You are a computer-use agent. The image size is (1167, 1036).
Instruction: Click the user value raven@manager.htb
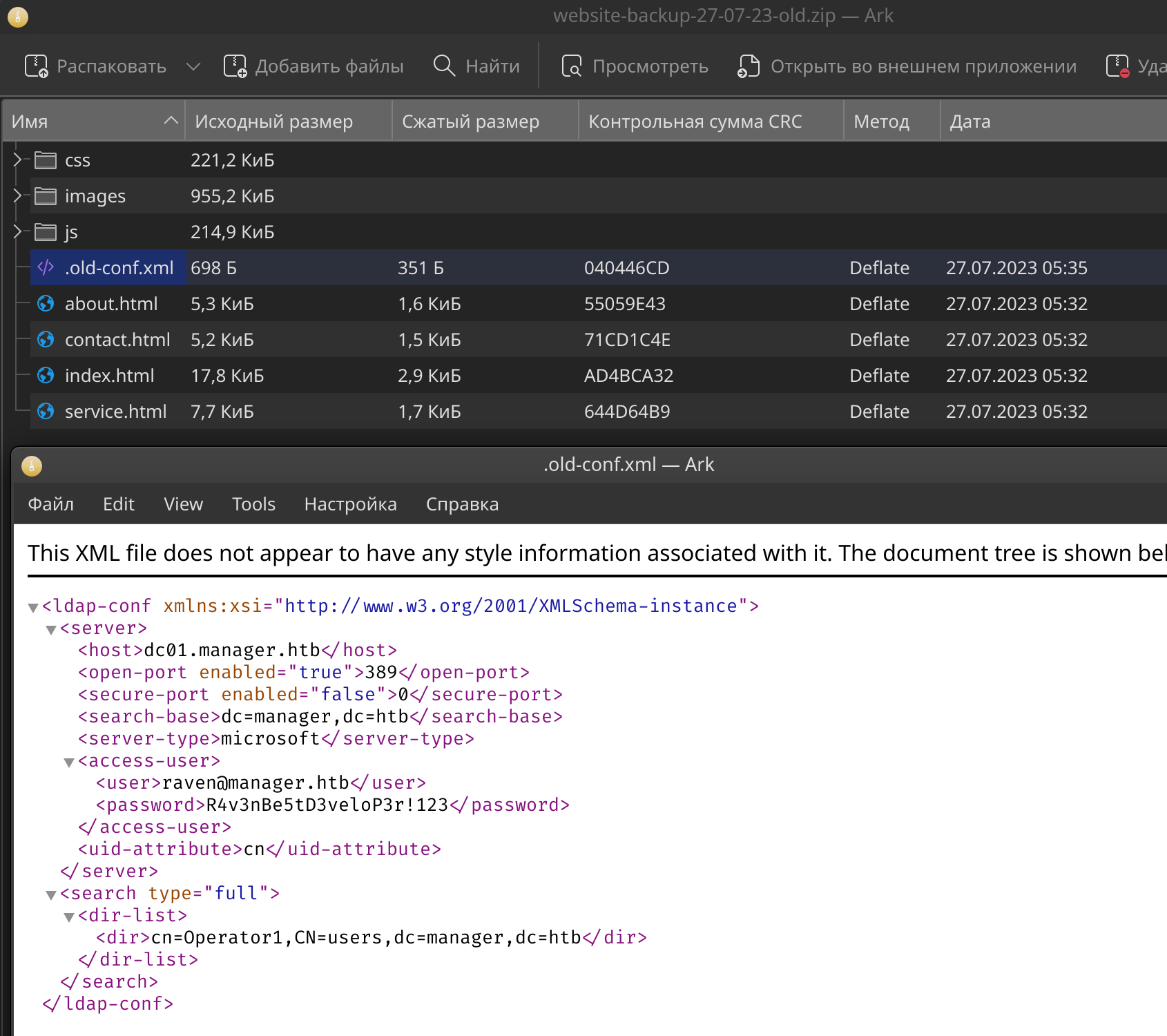click(x=255, y=783)
